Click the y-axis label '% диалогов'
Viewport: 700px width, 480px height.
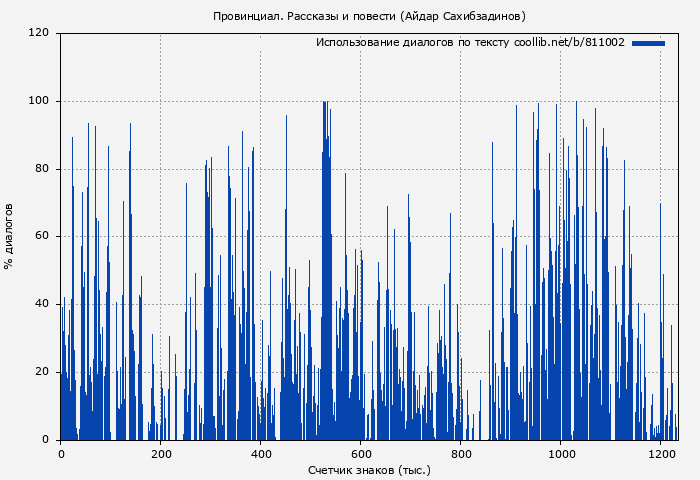click(9, 236)
